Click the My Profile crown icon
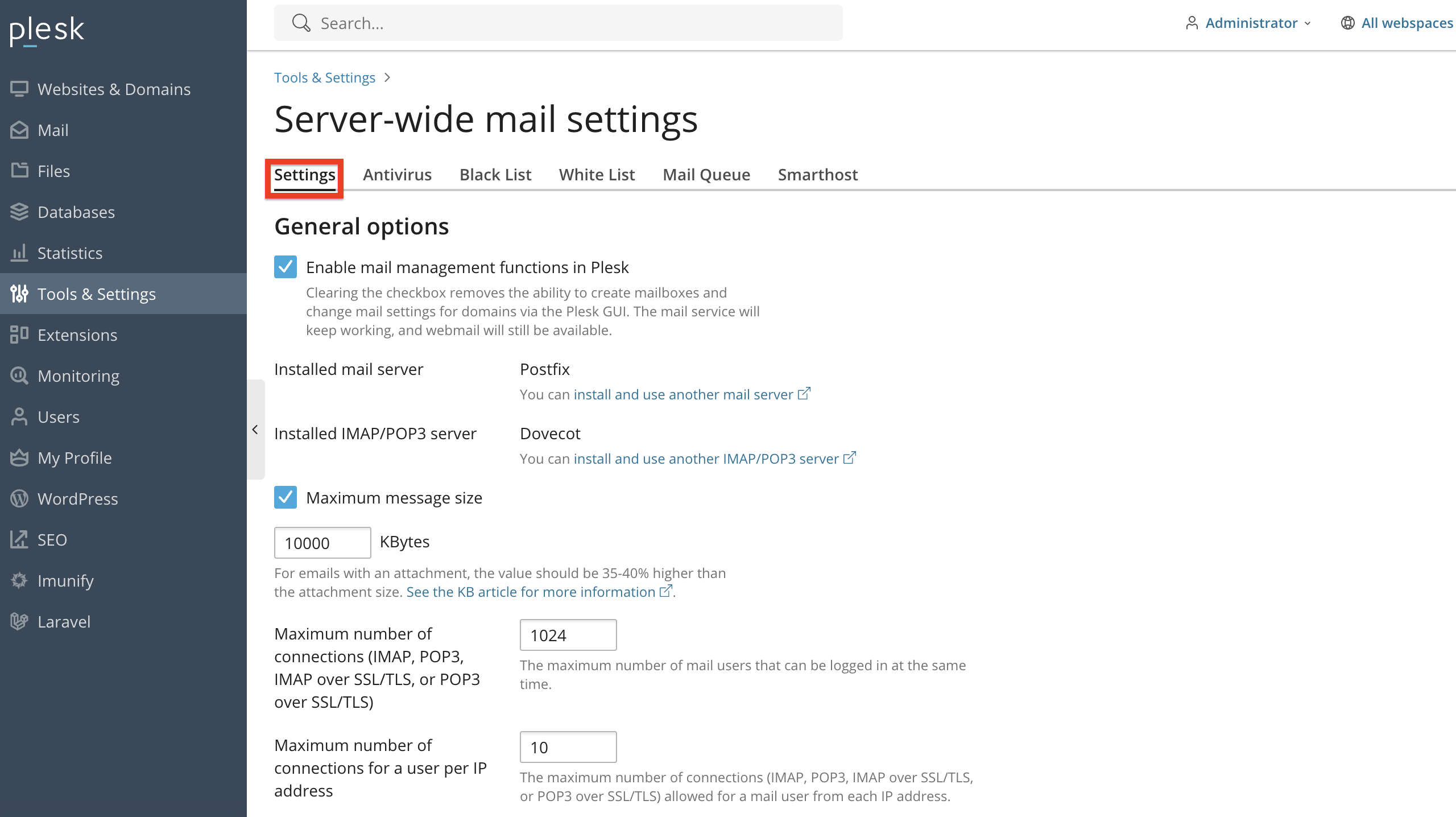 [19, 457]
